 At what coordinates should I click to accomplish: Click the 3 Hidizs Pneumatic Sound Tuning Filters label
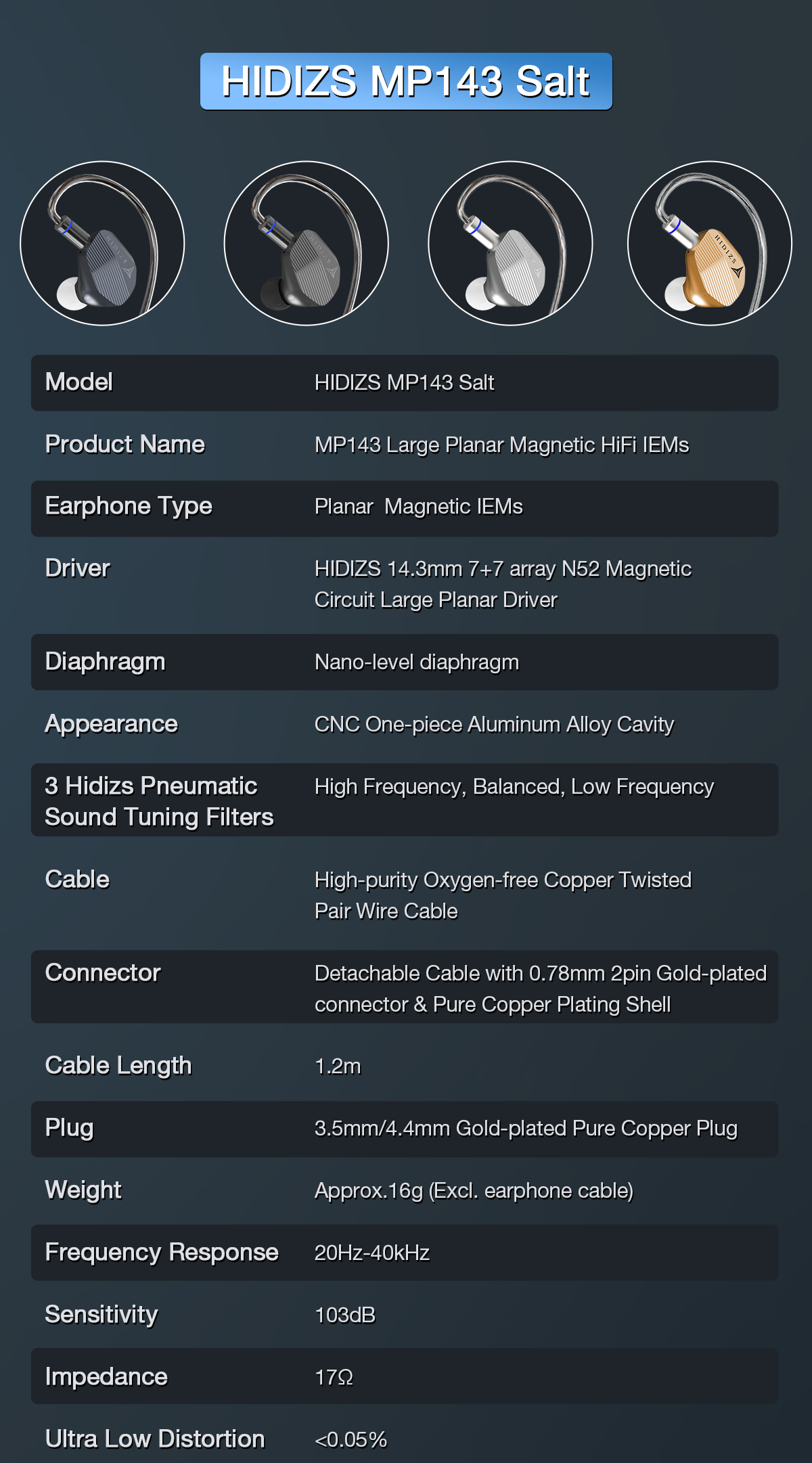(x=159, y=801)
